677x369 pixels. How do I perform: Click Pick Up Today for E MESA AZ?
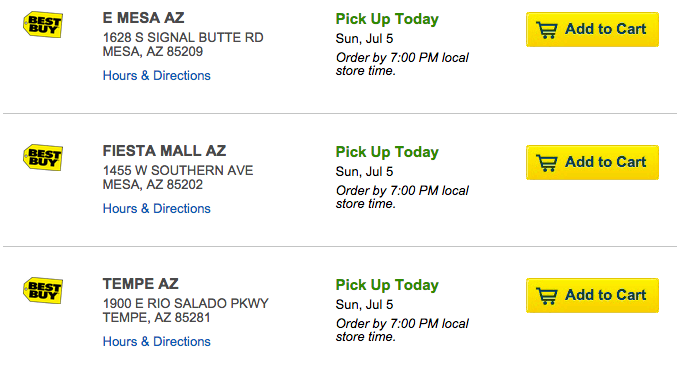pyautogui.click(x=387, y=19)
